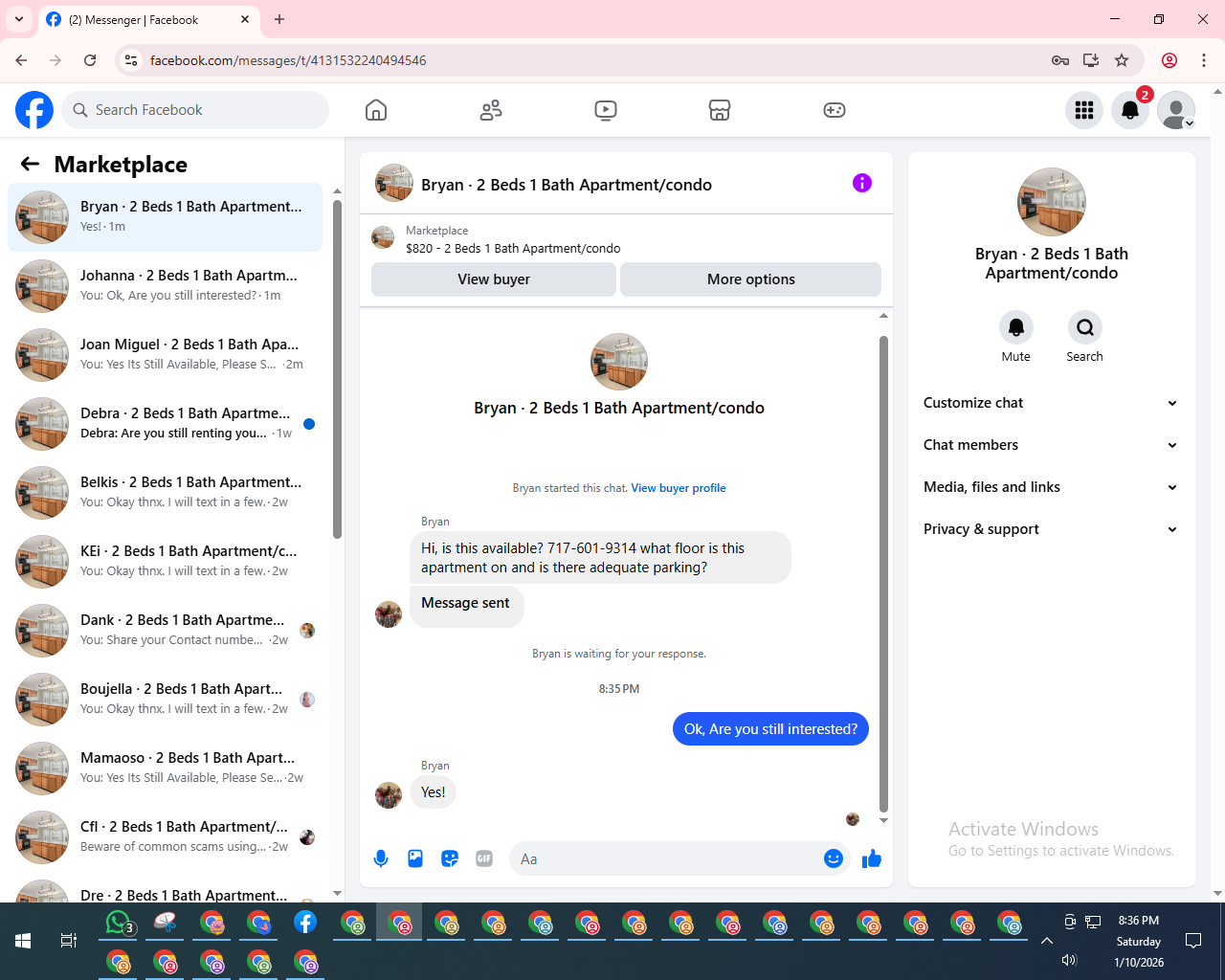1225x980 pixels.
Task: Expand Chat members section
Action: coord(1051,445)
